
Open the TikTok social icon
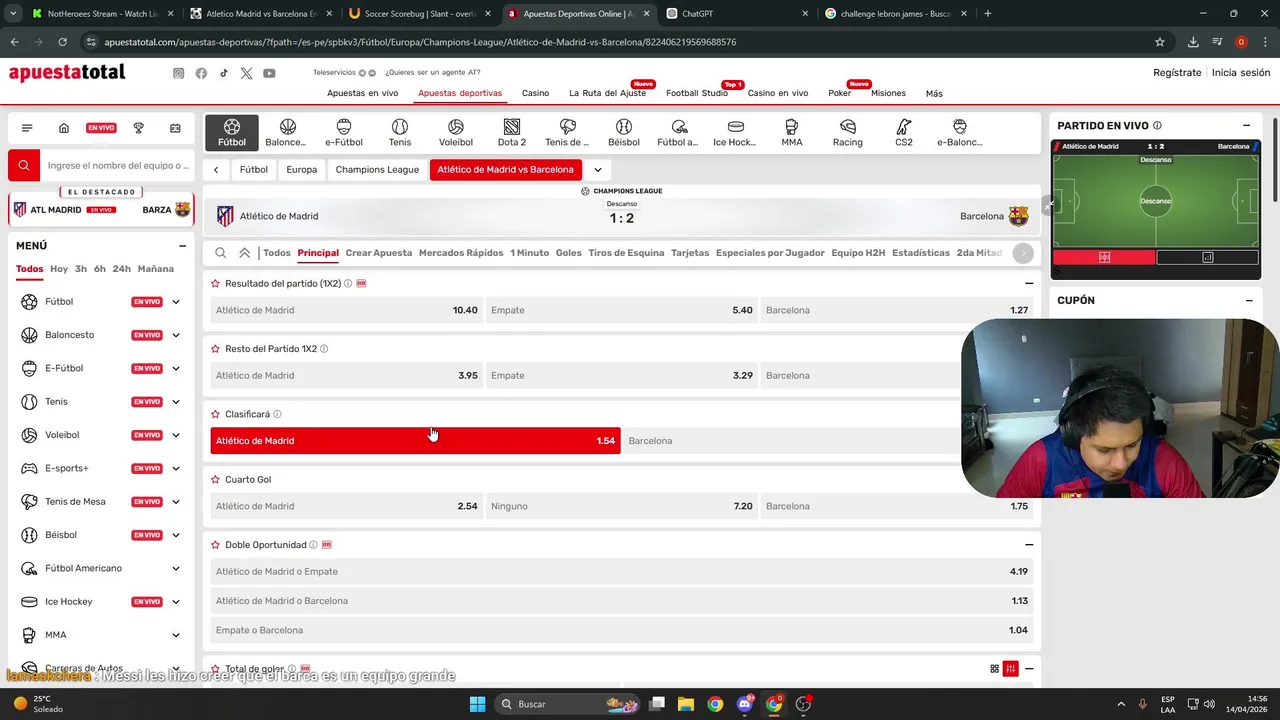click(224, 73)
